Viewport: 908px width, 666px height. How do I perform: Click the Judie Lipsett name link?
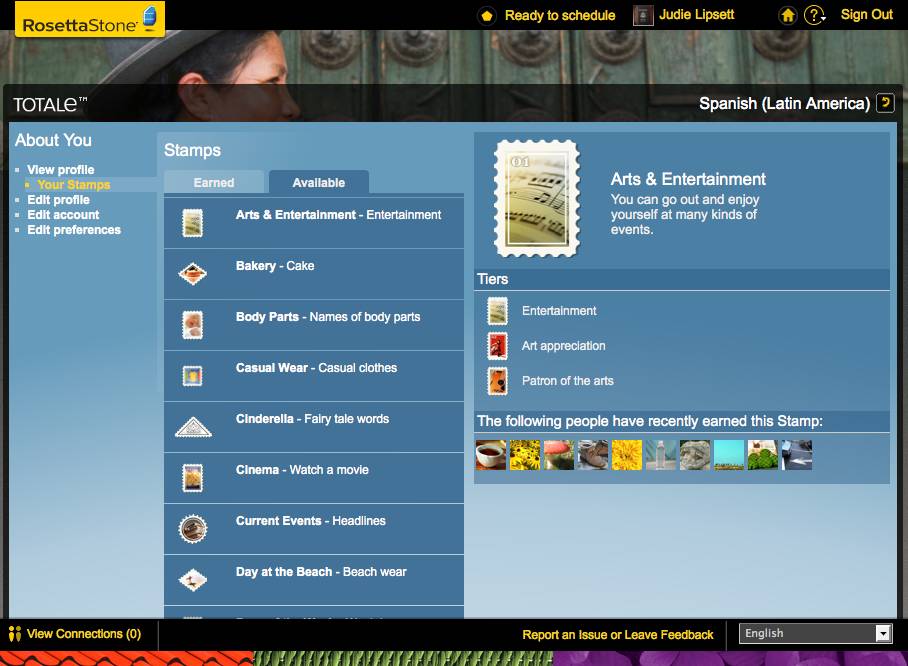point(697,14)
